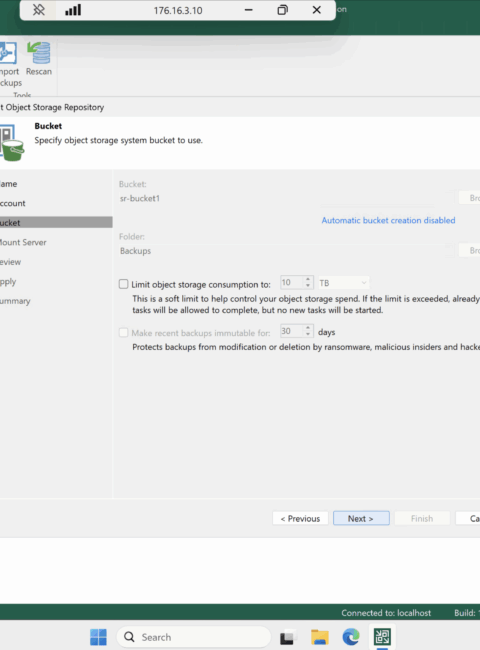Select the Summary wizard step

15,301
